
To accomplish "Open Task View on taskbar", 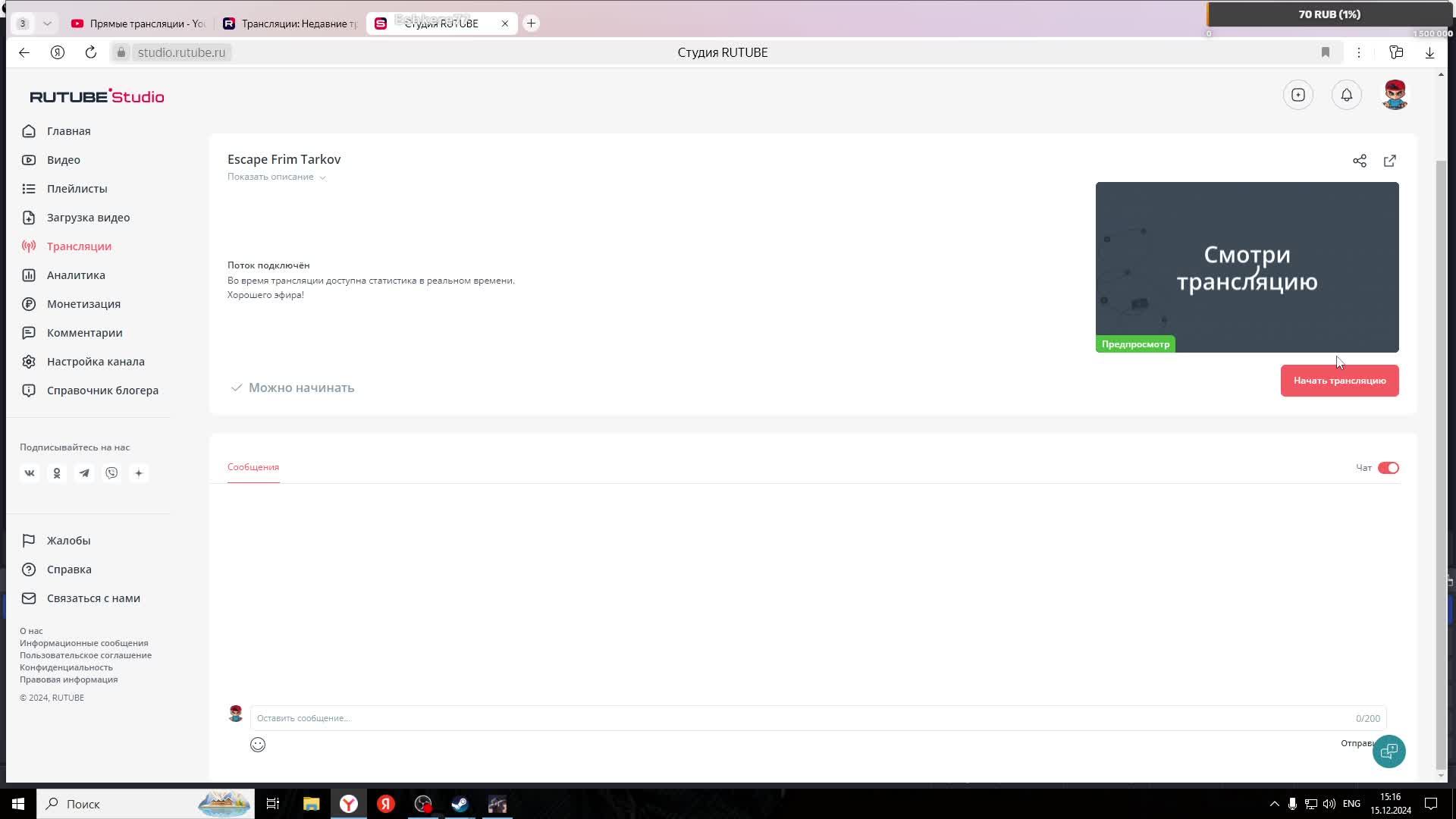I will [x=273, y=804].
